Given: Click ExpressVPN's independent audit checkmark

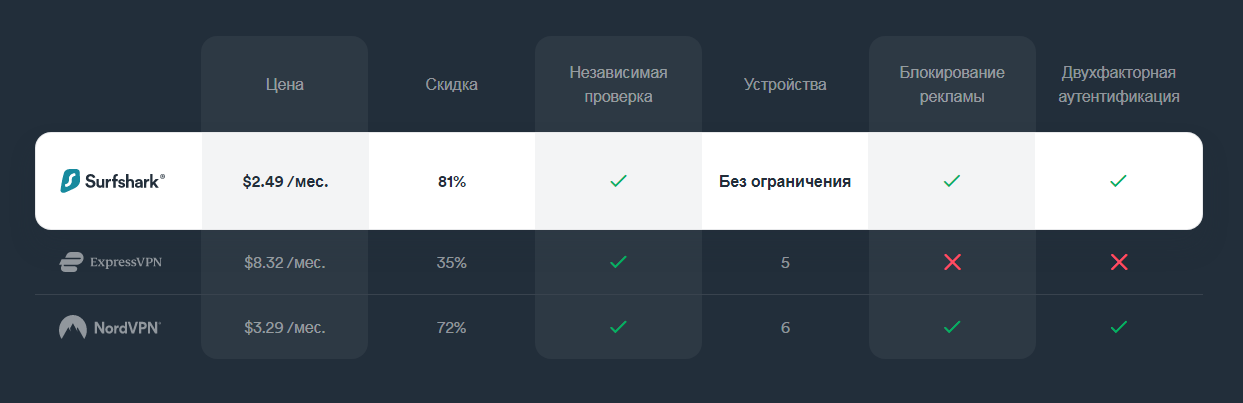Looking at the screenshot, I should (x=618, y=262).
